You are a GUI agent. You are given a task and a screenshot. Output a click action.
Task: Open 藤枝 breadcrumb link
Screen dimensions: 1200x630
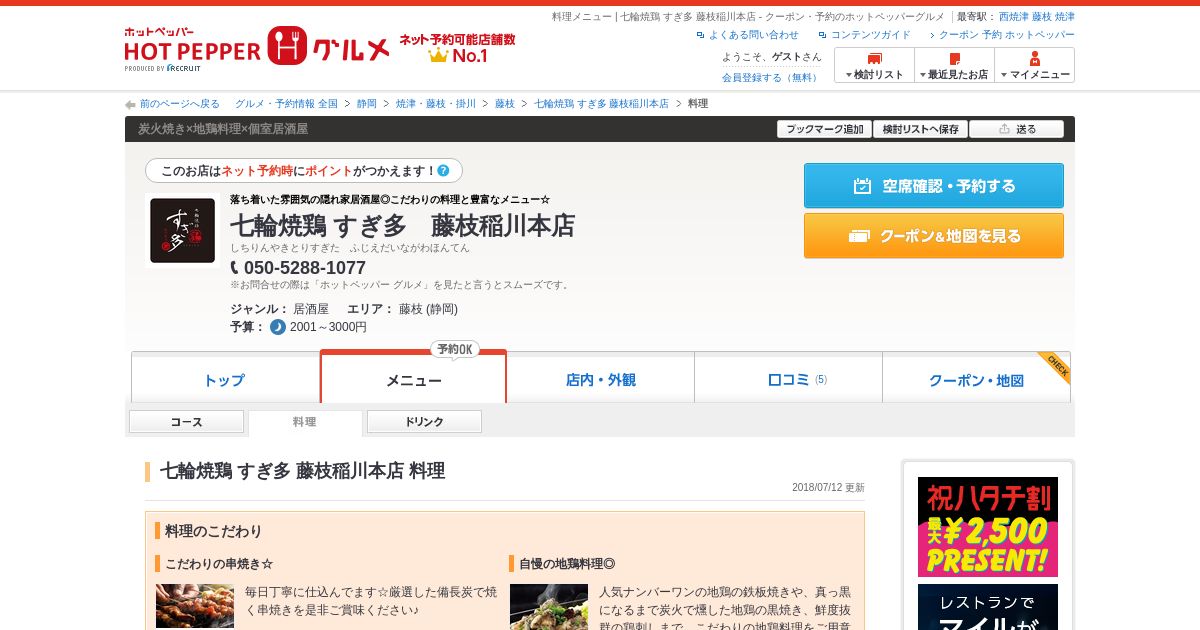tap(505, 104)
